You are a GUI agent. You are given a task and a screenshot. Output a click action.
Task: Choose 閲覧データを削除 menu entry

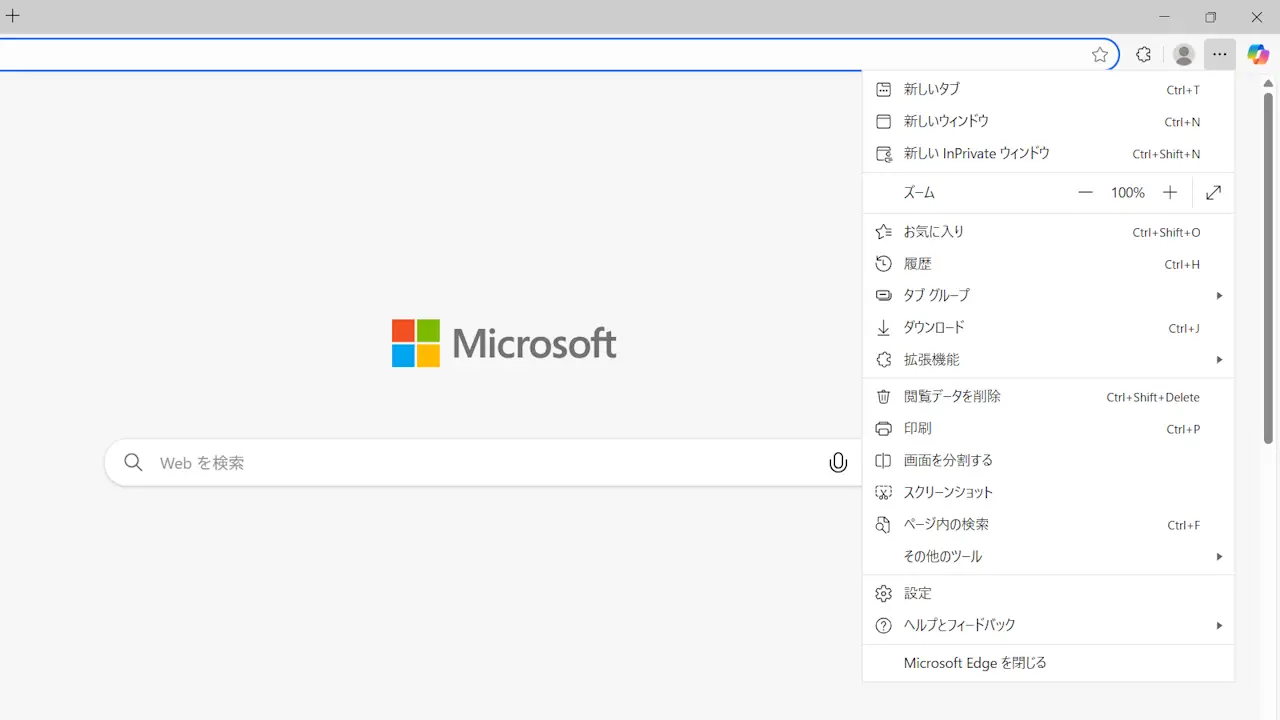[x=952, y=396]
